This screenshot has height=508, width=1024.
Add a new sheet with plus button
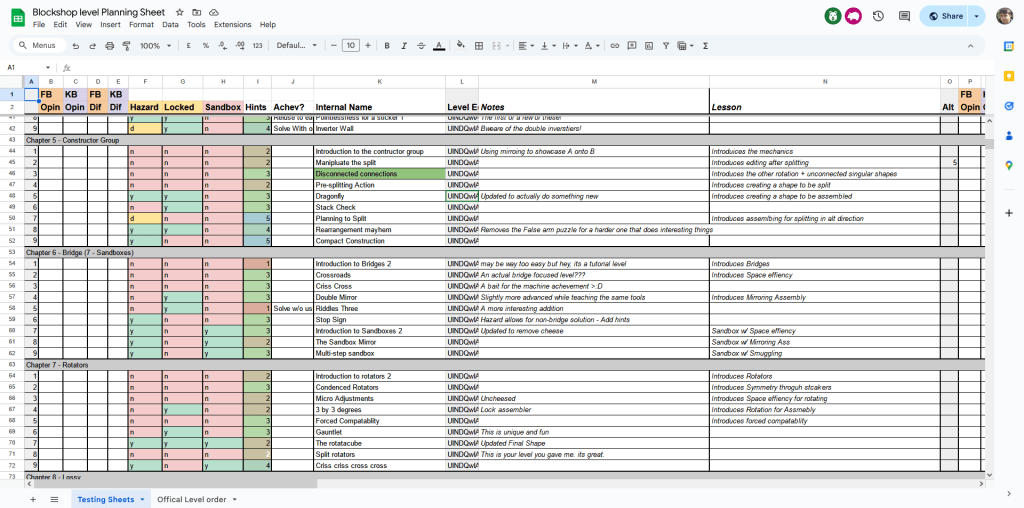(32, 499)
